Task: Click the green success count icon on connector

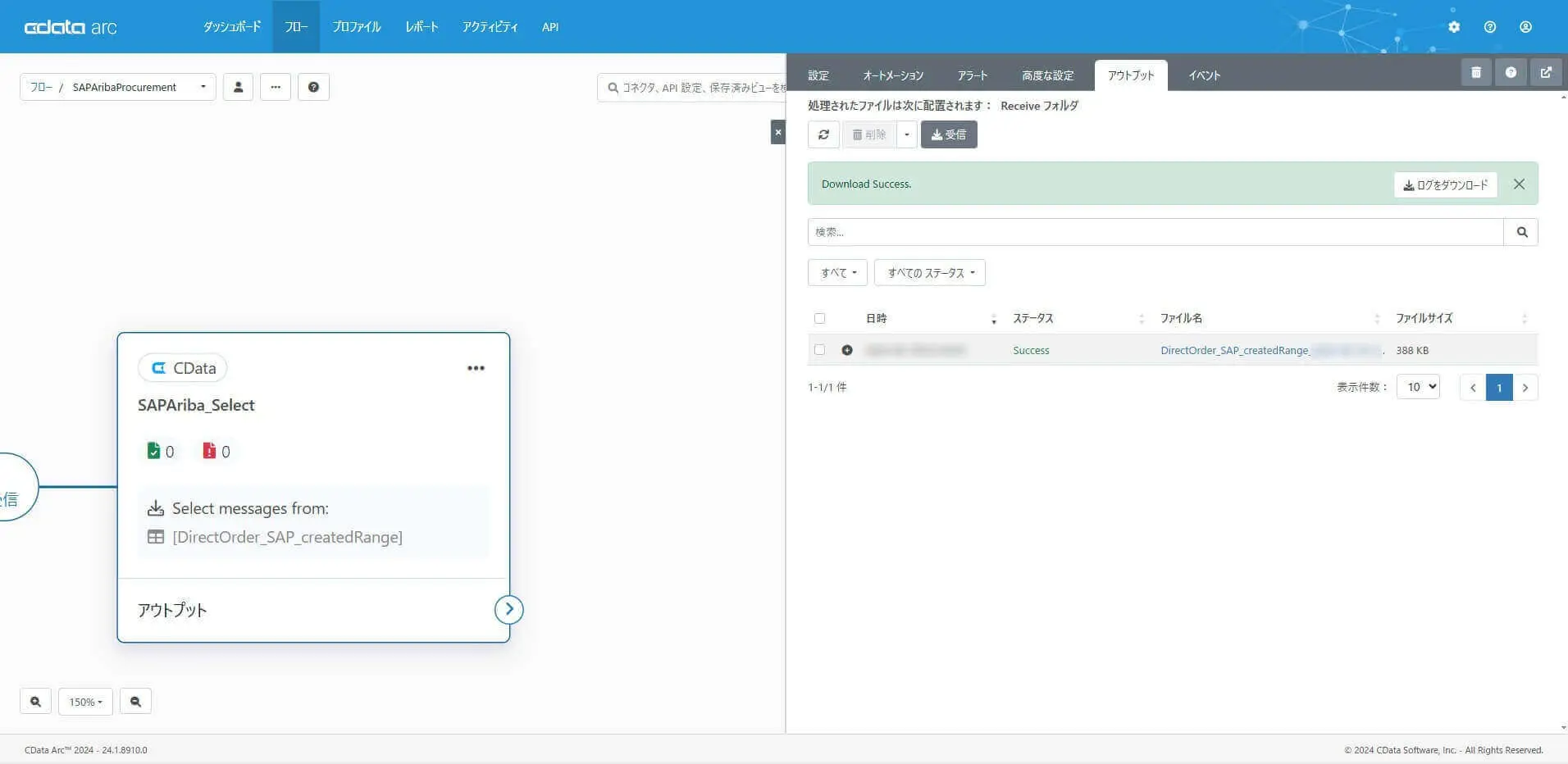Action: coord(153,451)
